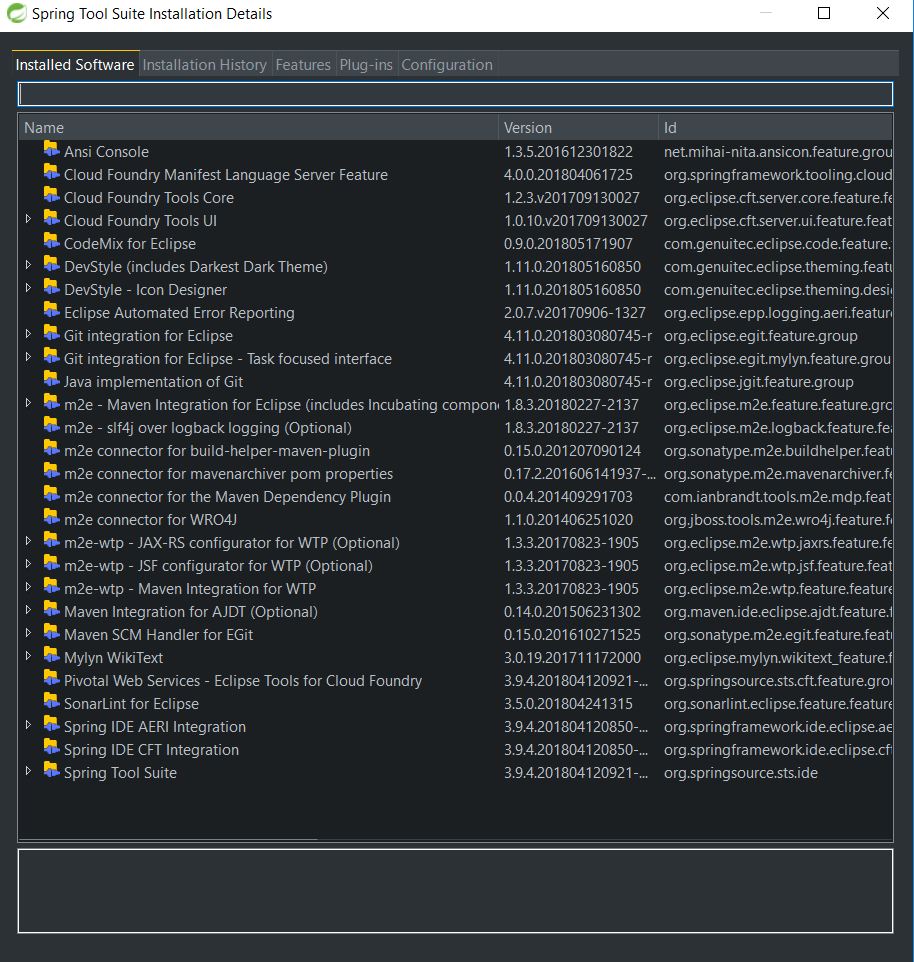Viewport: 914px width, 962px height.
Task: Click the Cloud Foundry Tools UI icon
Action: pyautogui.click(x=52, y=220)
